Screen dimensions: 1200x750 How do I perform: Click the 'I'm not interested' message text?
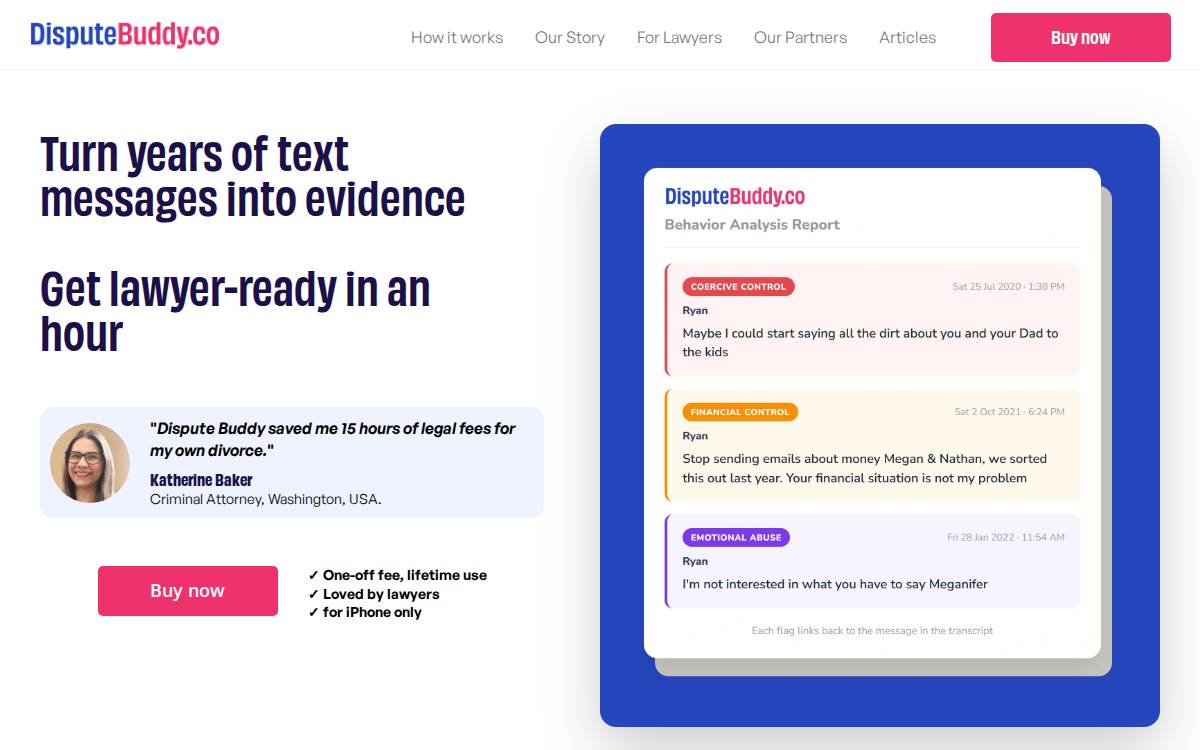pos(835,584)
